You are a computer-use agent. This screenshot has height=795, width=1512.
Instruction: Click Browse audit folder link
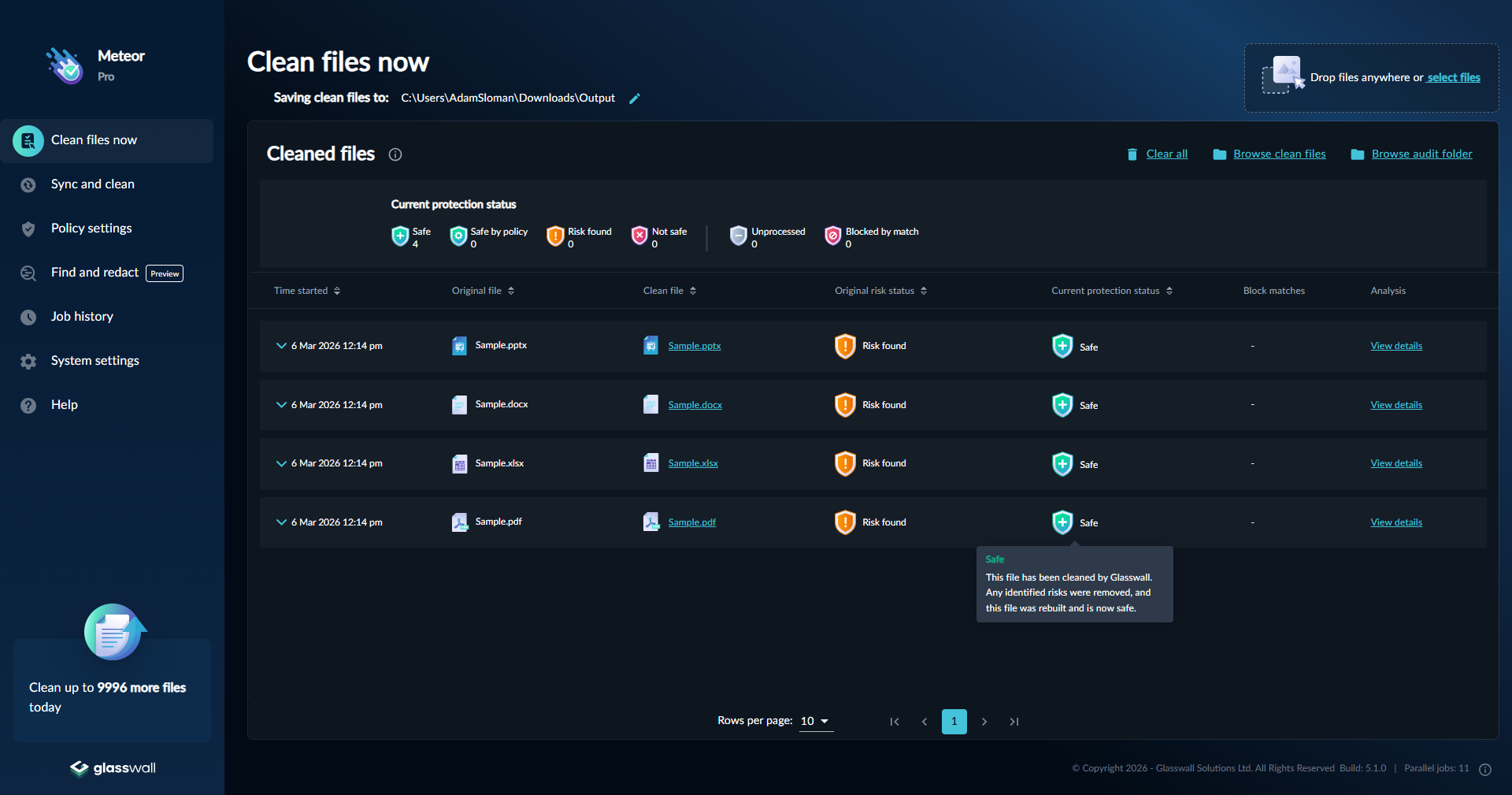click(x=1421, y=154)
